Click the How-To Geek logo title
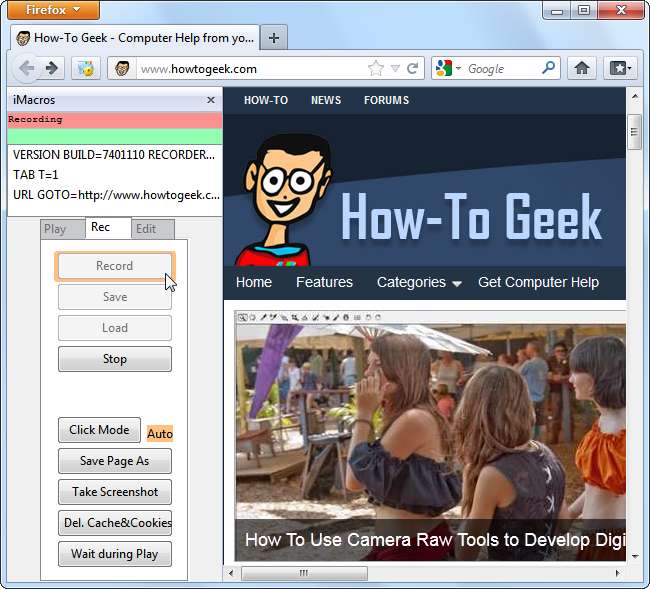 click(472, 217)
